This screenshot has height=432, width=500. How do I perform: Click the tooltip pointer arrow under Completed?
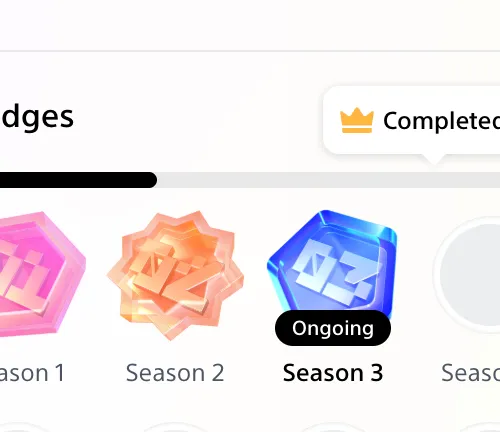pos(432,159)
